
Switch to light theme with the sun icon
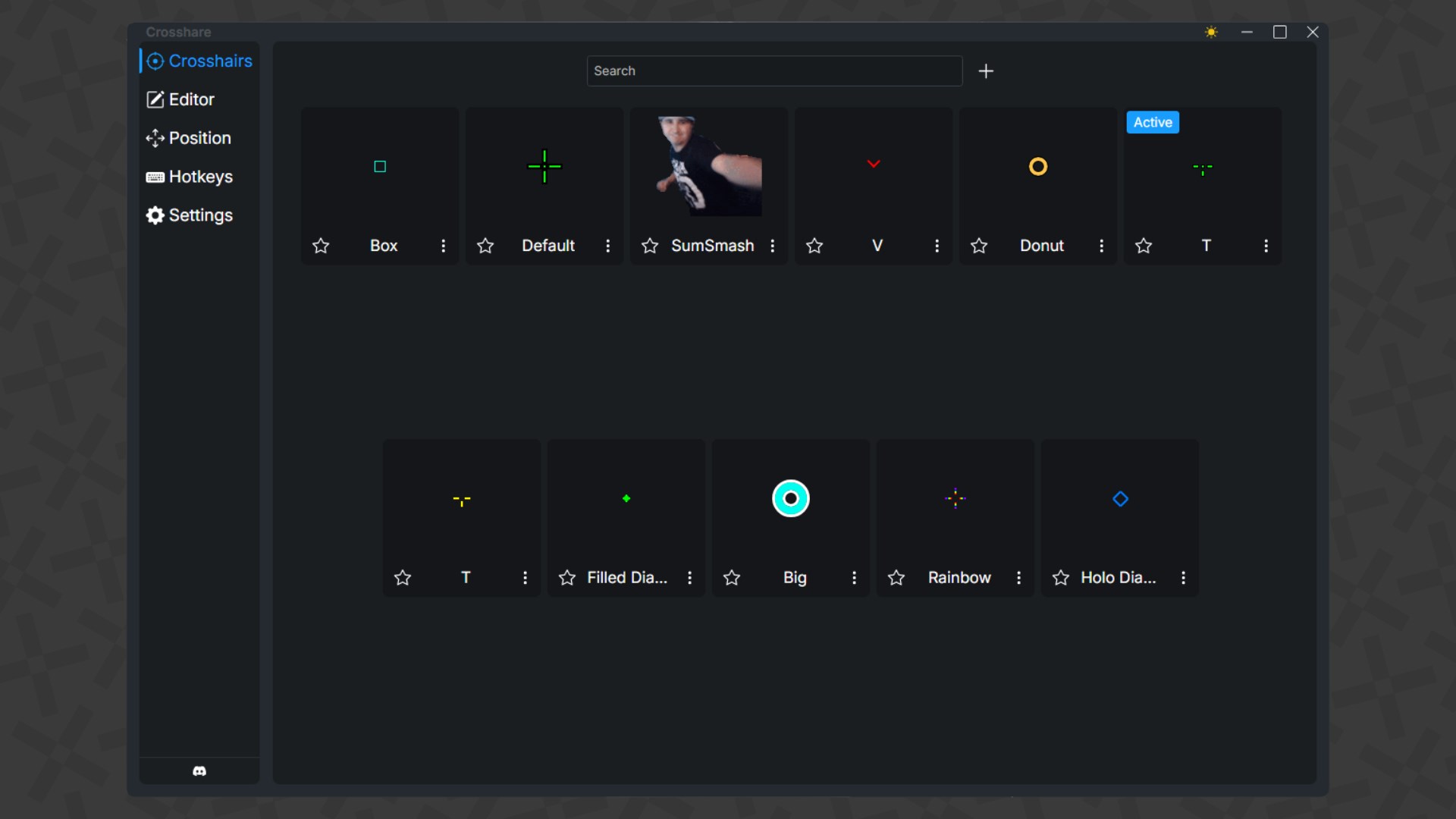[x=1211, y=32]
